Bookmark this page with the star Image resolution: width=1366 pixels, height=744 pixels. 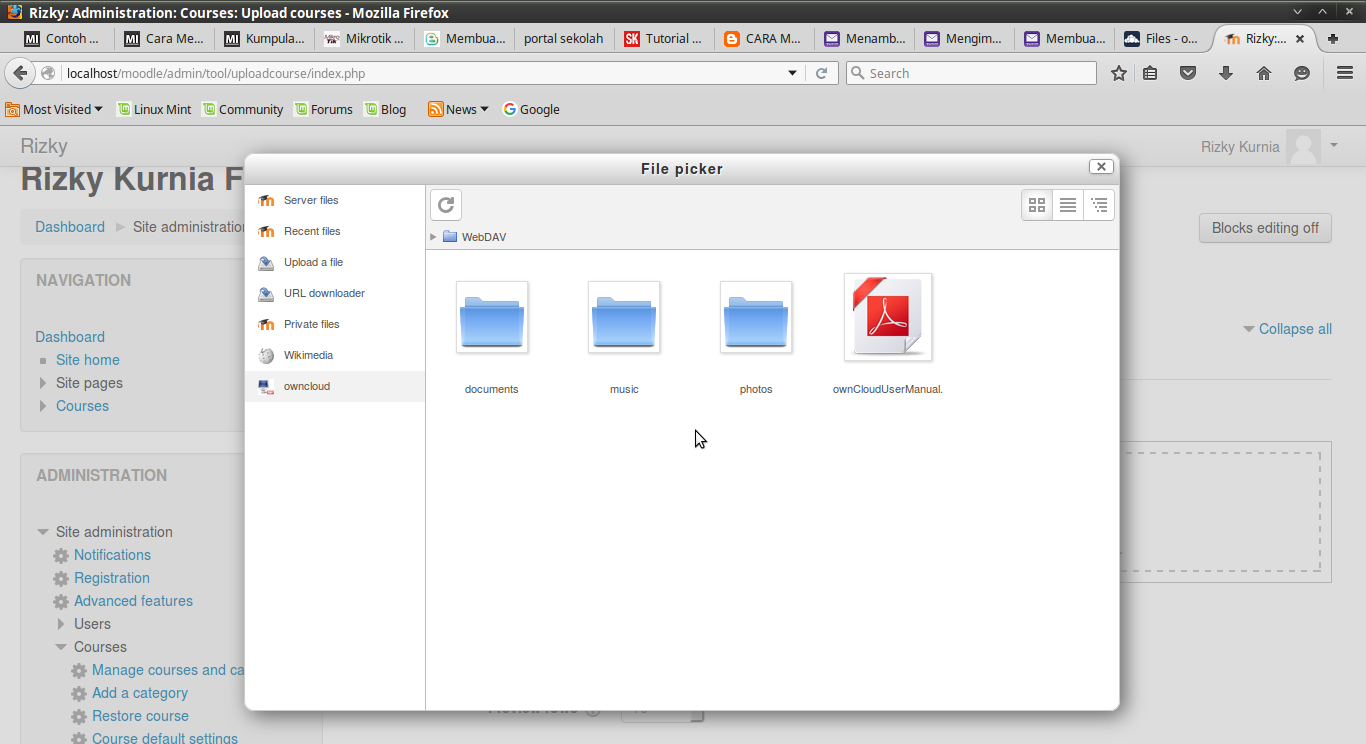point(1119,73)
